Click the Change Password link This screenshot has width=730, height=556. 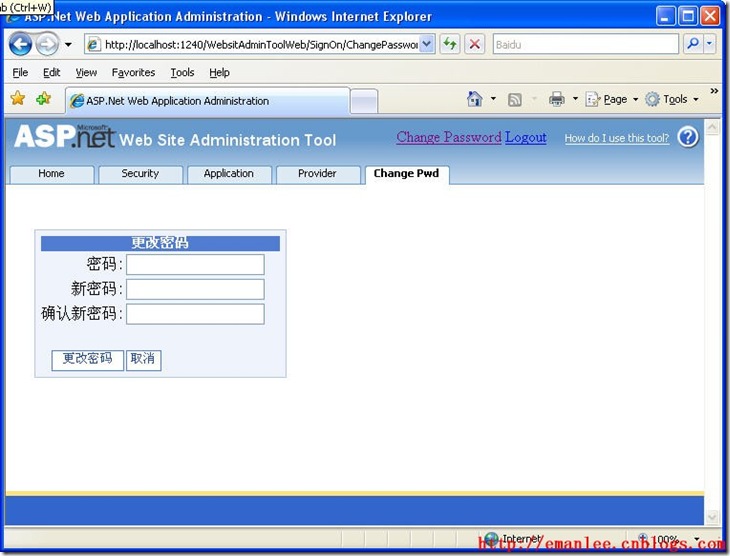(449, 137)
